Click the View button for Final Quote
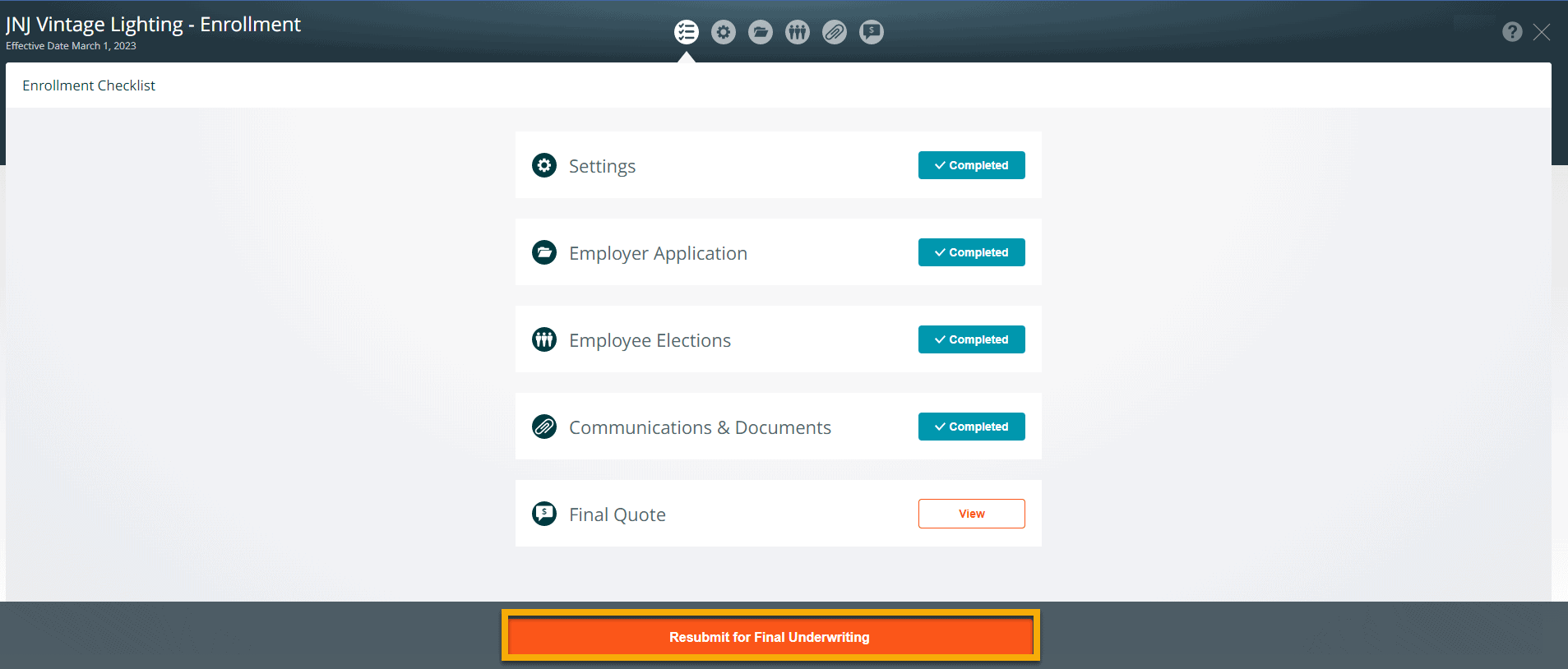This screenshot has width=1568, height=669. [x=972, y=514]
